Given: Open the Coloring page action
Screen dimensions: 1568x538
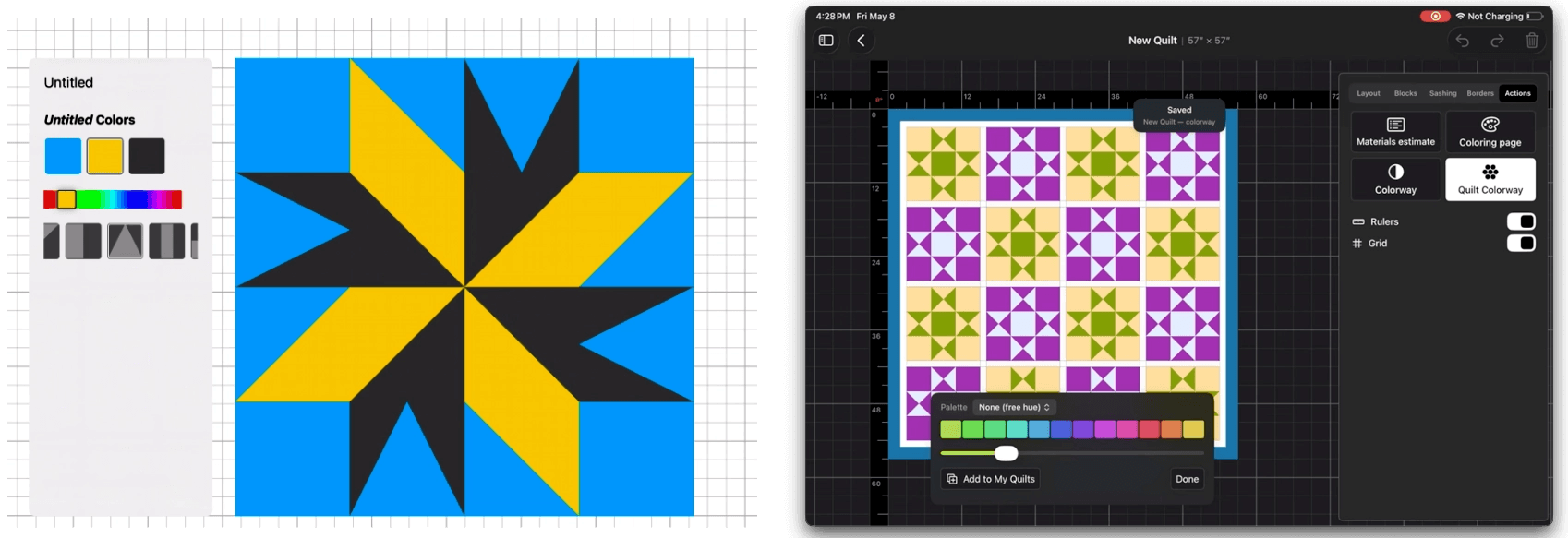Looking at the screenshot, I should [x=1490, y=131].
